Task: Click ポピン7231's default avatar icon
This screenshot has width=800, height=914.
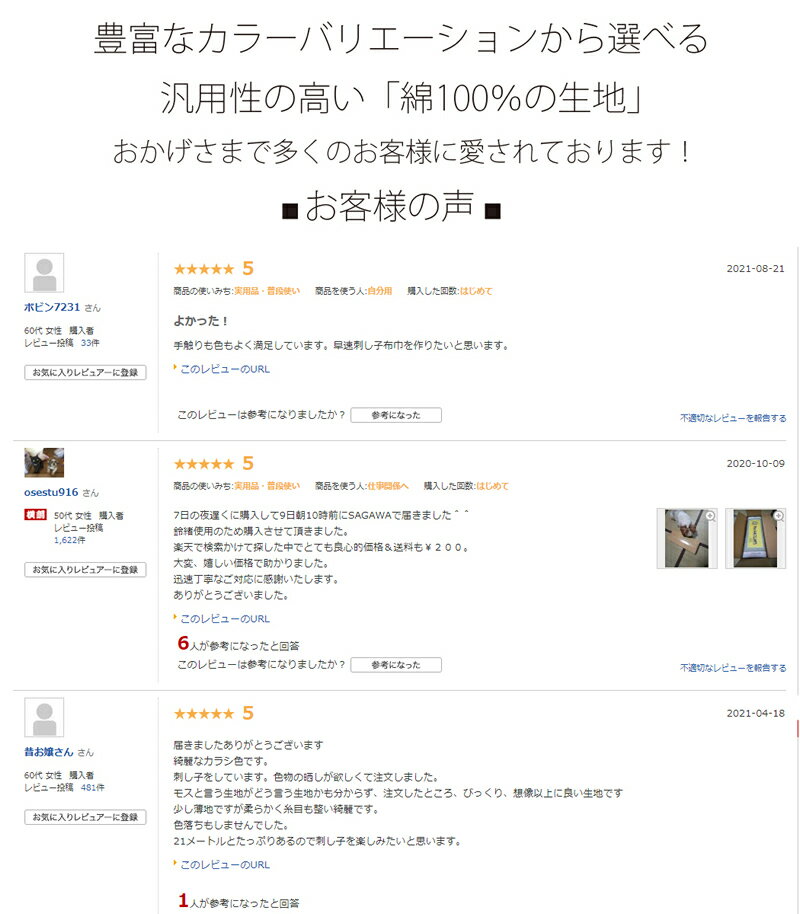Action: pos(44,273)
